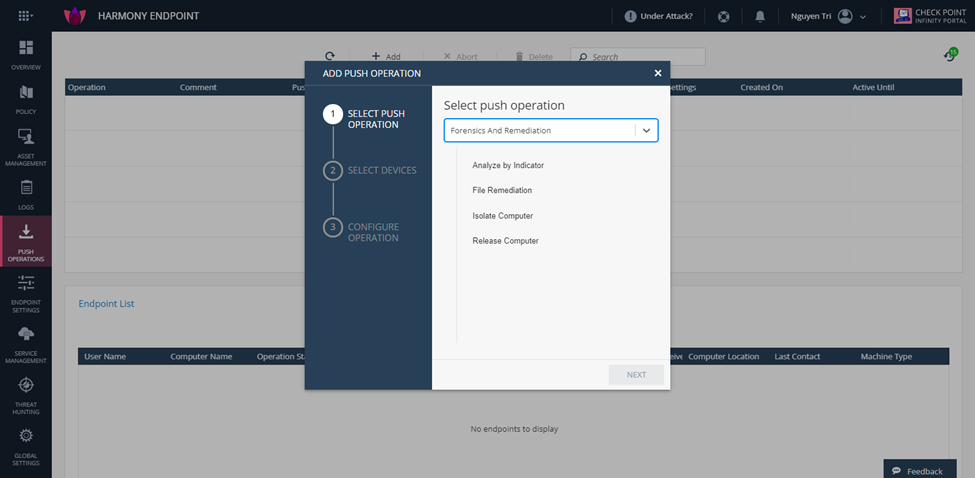
Task: Click the Active Until column header
Action: pos(873,88)
